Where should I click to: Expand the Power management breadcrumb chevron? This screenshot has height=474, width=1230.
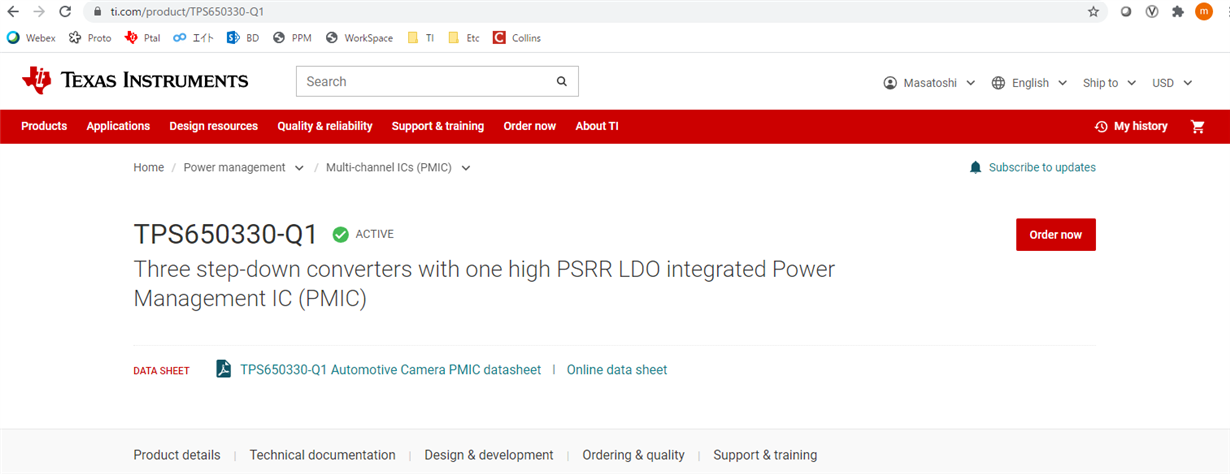(x=299, y=168)
